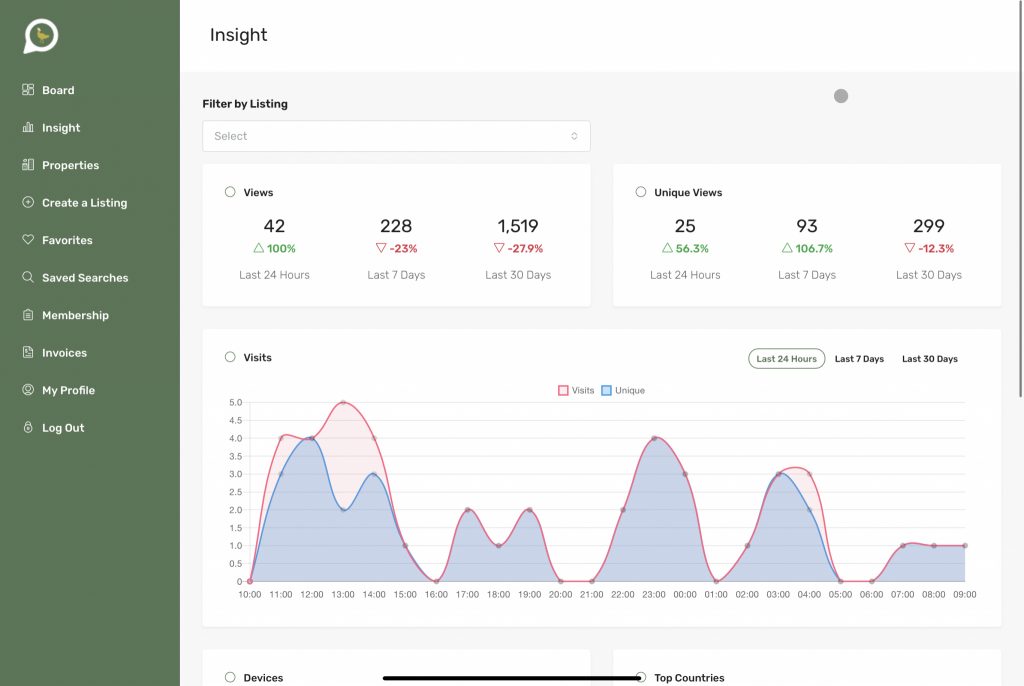Toggle the Unique legend series
Viewport: 1024px width, 686px height.
623,391
